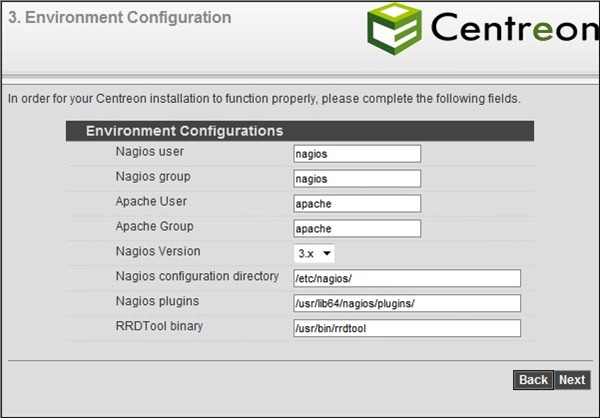Click the 'Apache Group' label
The width and height of the screenshot is (600, 418).
pos(155,226)
